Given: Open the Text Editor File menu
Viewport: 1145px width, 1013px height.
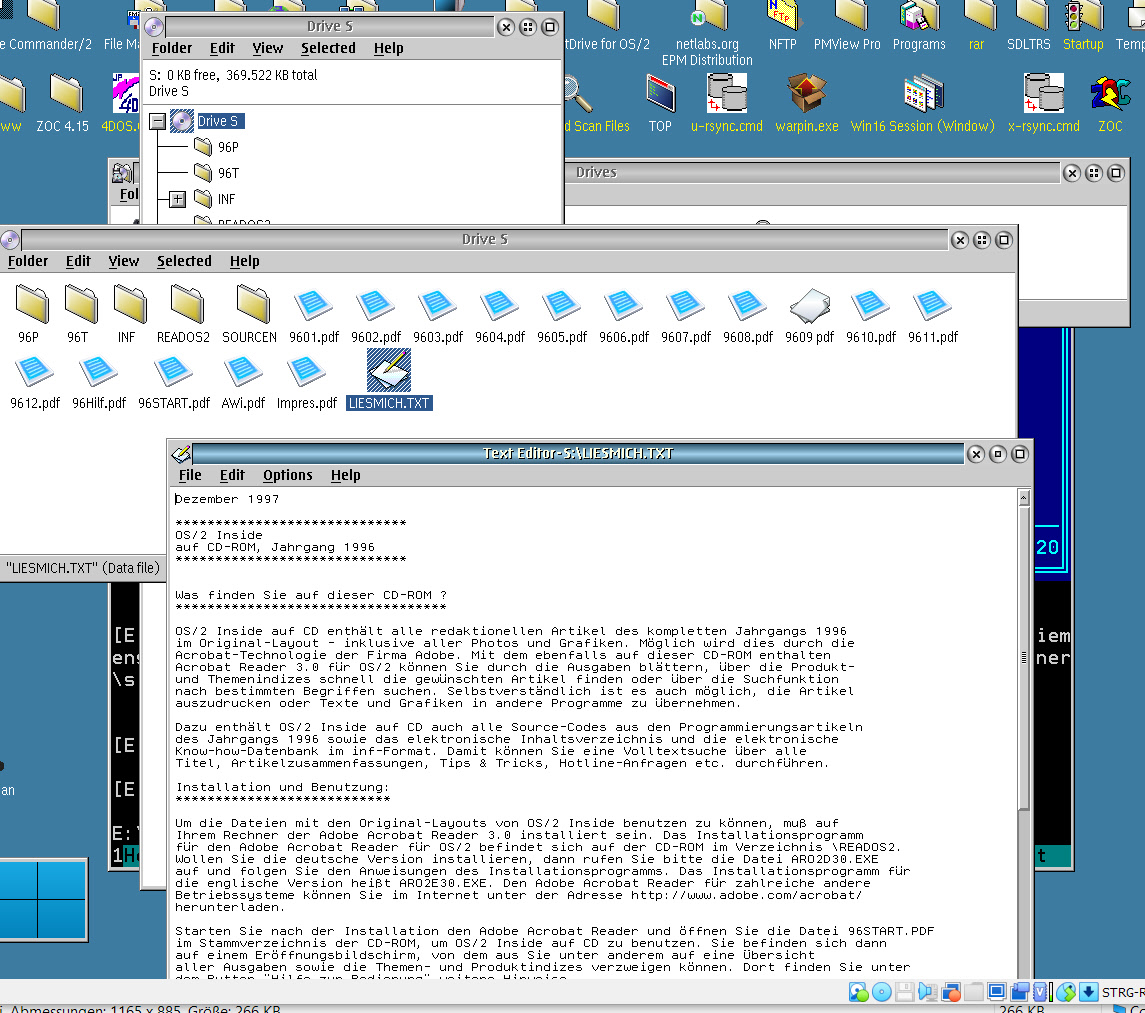Looking at the screenshot, I should (x=190, y=475).
